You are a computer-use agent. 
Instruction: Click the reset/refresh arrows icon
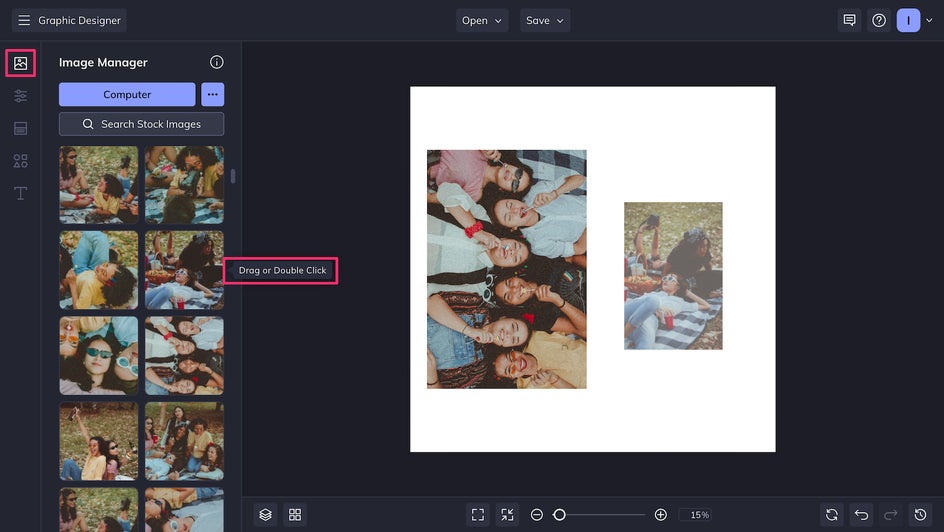pos(832,515)
